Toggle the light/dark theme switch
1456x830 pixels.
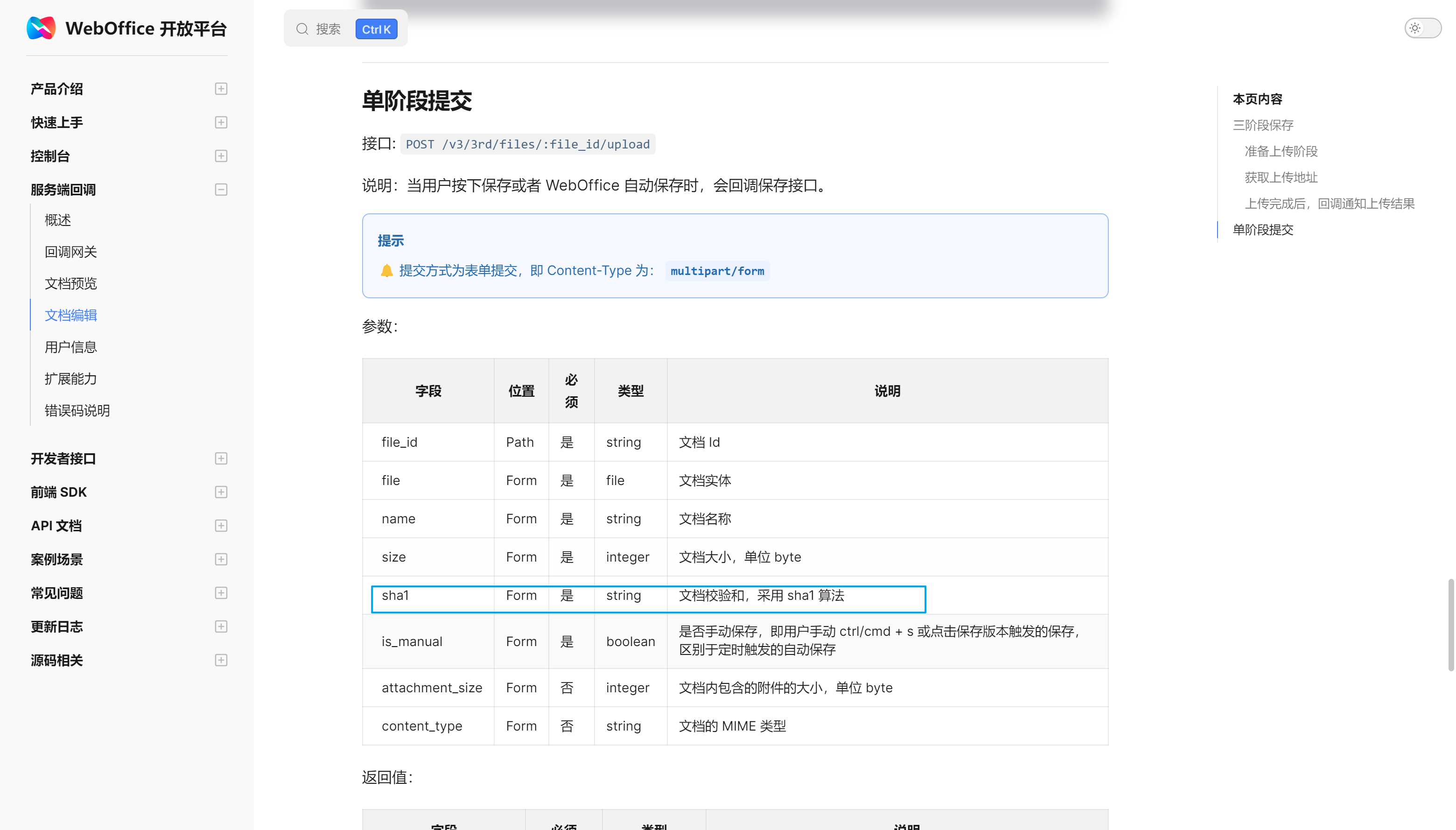pos(1422,28)
